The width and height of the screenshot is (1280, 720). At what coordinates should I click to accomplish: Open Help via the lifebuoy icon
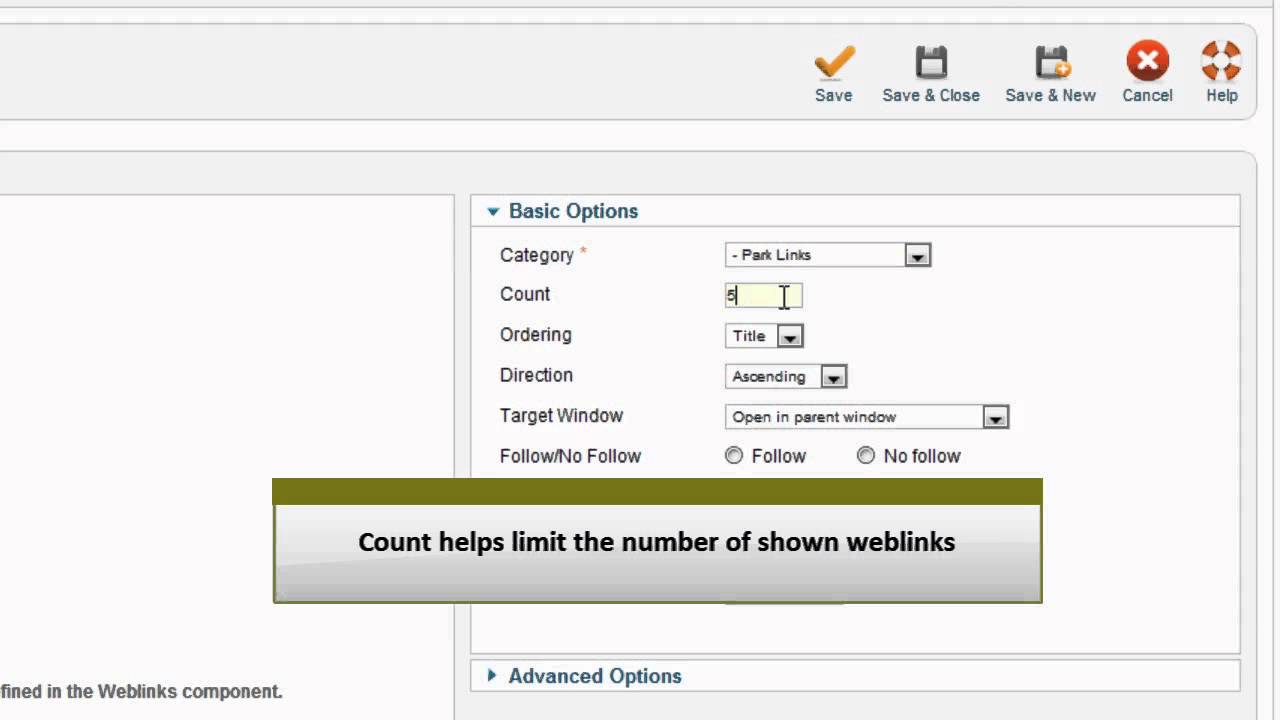tap(1221, 61)
